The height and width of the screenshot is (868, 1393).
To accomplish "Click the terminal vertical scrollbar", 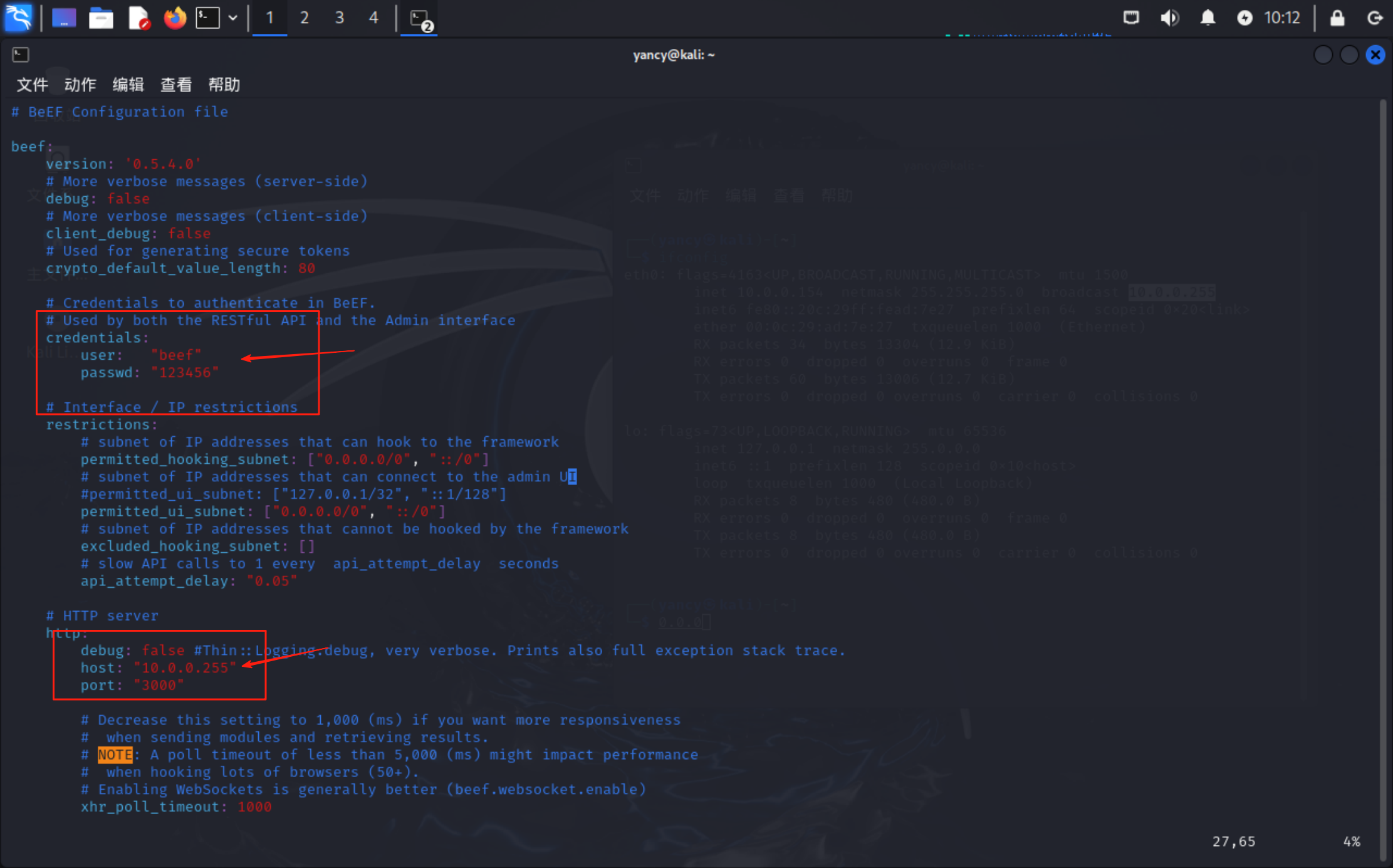I will (1384, 476).
